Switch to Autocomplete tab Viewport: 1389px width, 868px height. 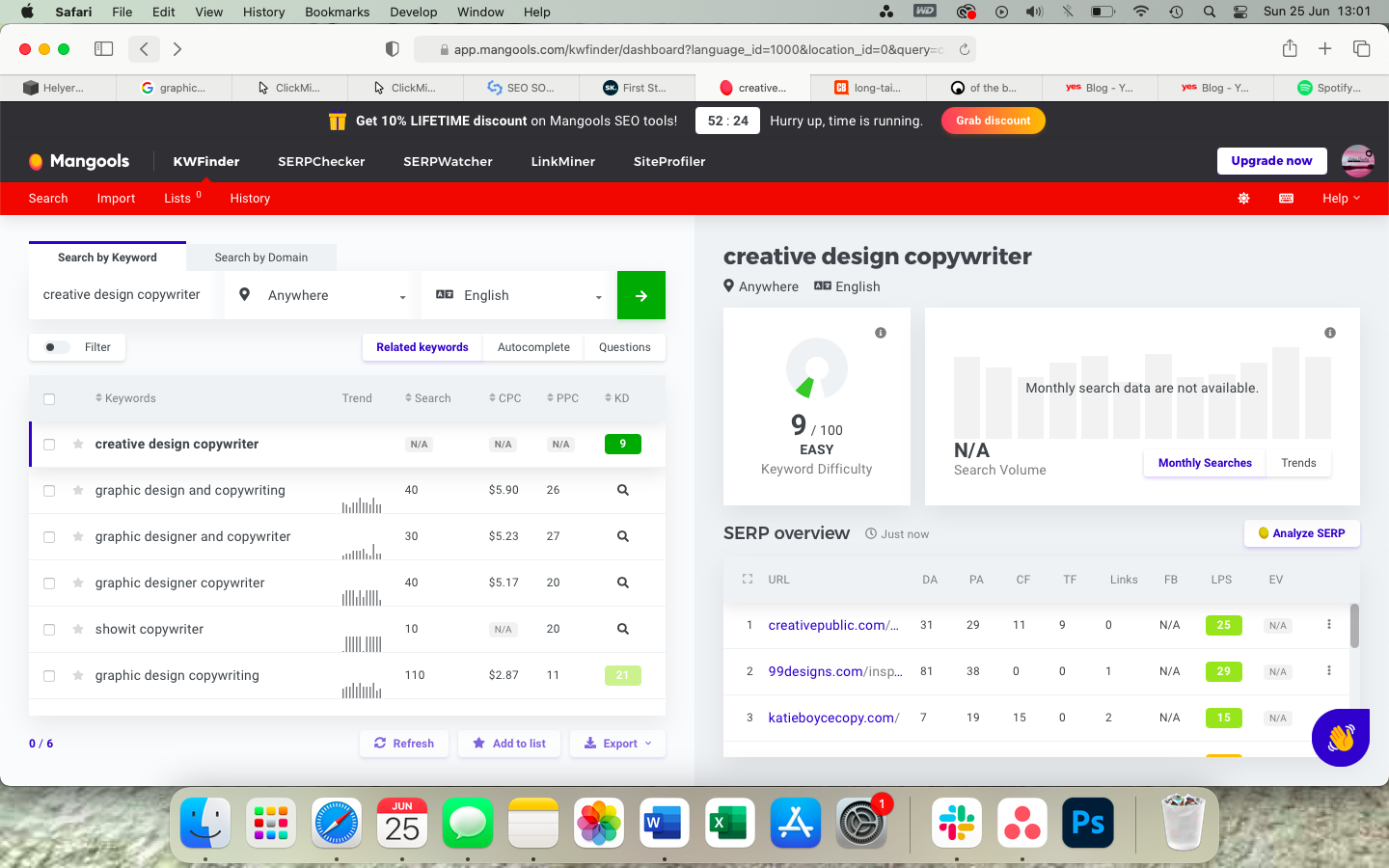[533, 347]
